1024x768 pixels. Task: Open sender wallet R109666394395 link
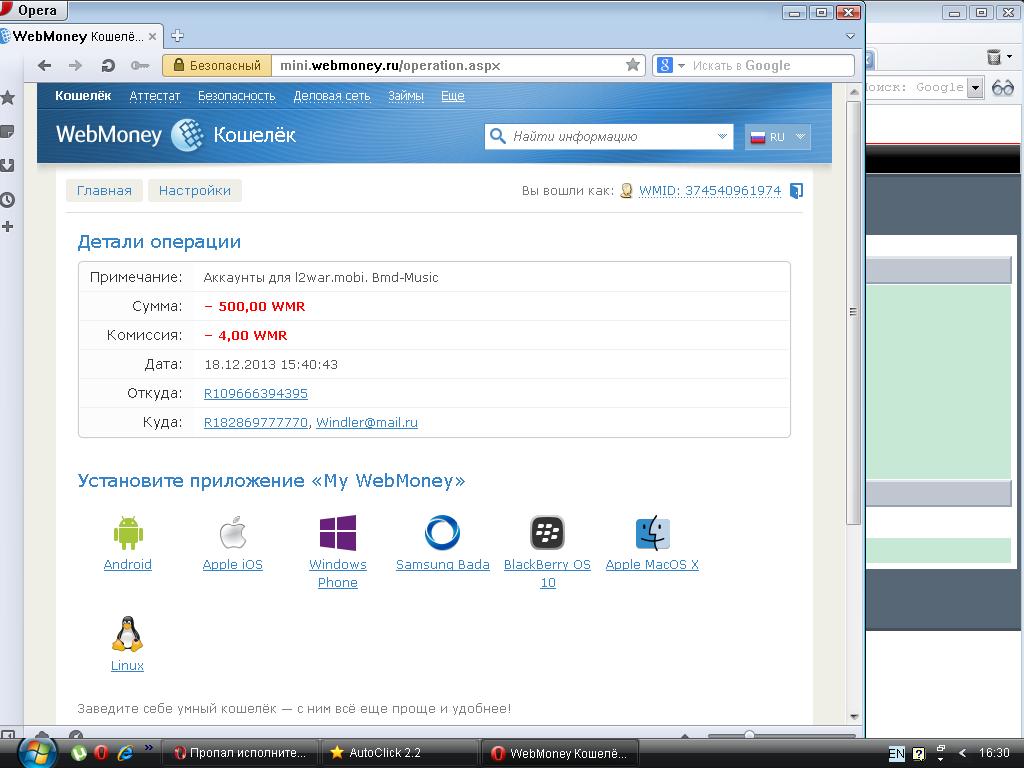point(256,394)
